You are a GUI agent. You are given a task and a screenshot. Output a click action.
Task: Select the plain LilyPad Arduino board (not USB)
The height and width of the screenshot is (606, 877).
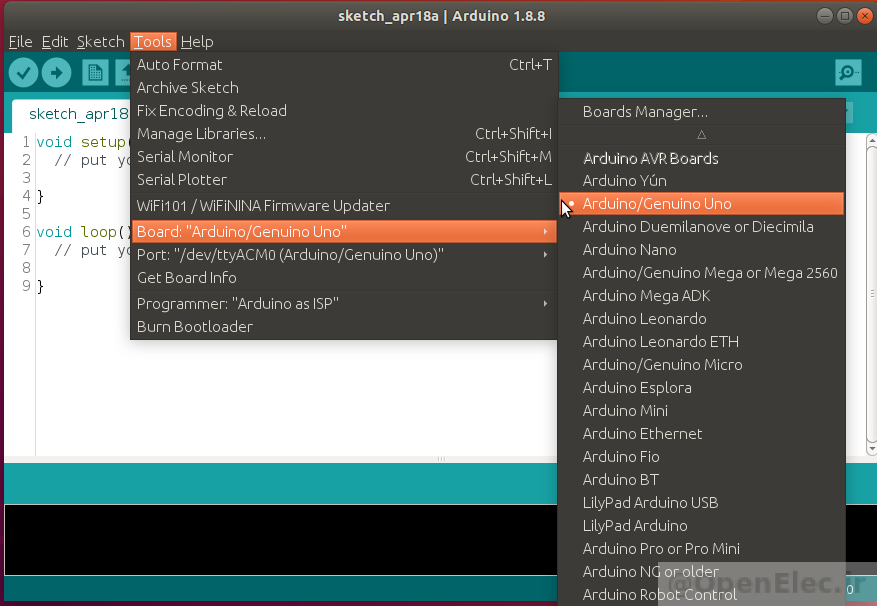tap(701, 525)
